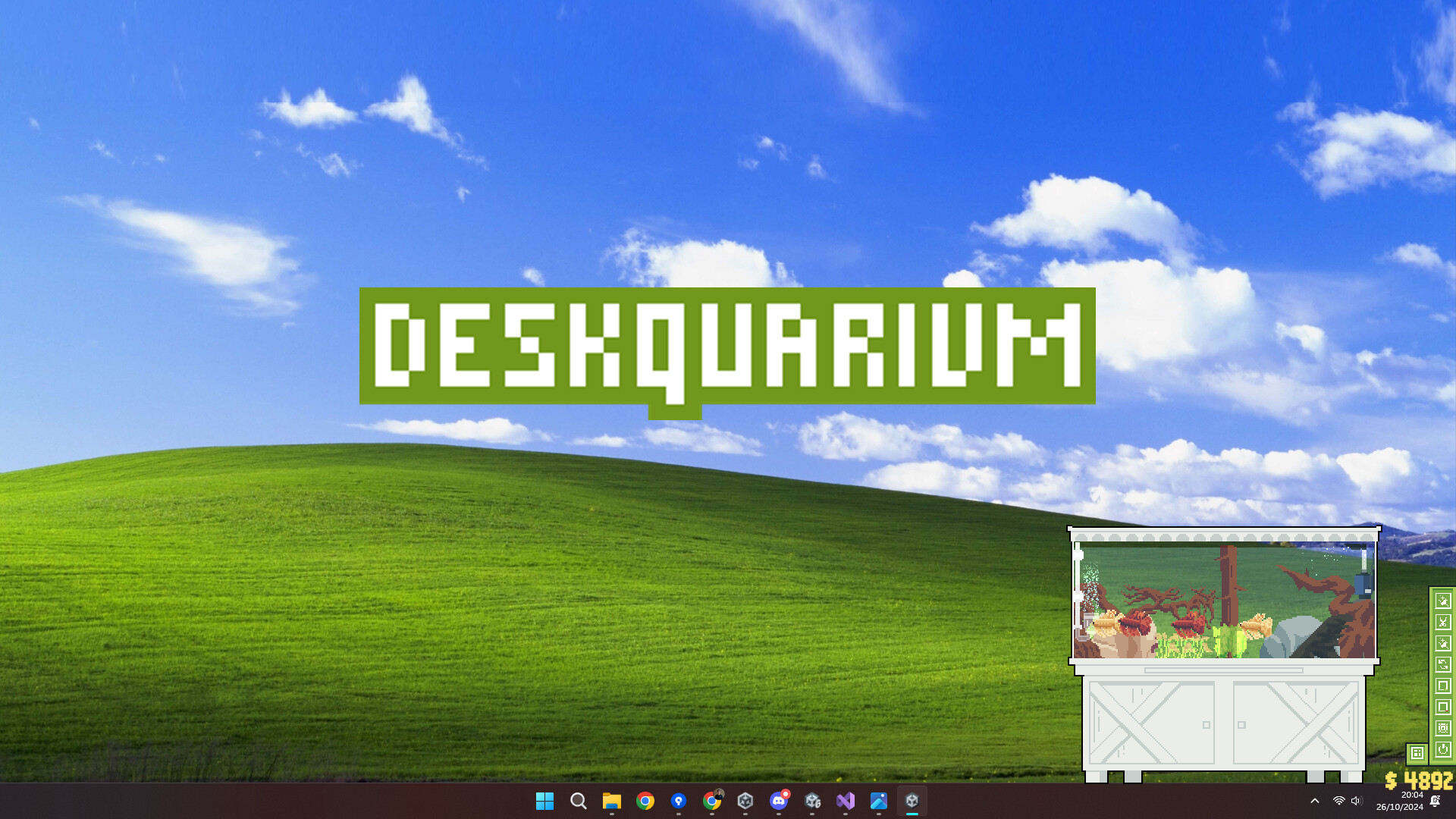This screenshot has height=819, width=1456.
Task: Open the Windows Start menu
Action: (544, 801)
